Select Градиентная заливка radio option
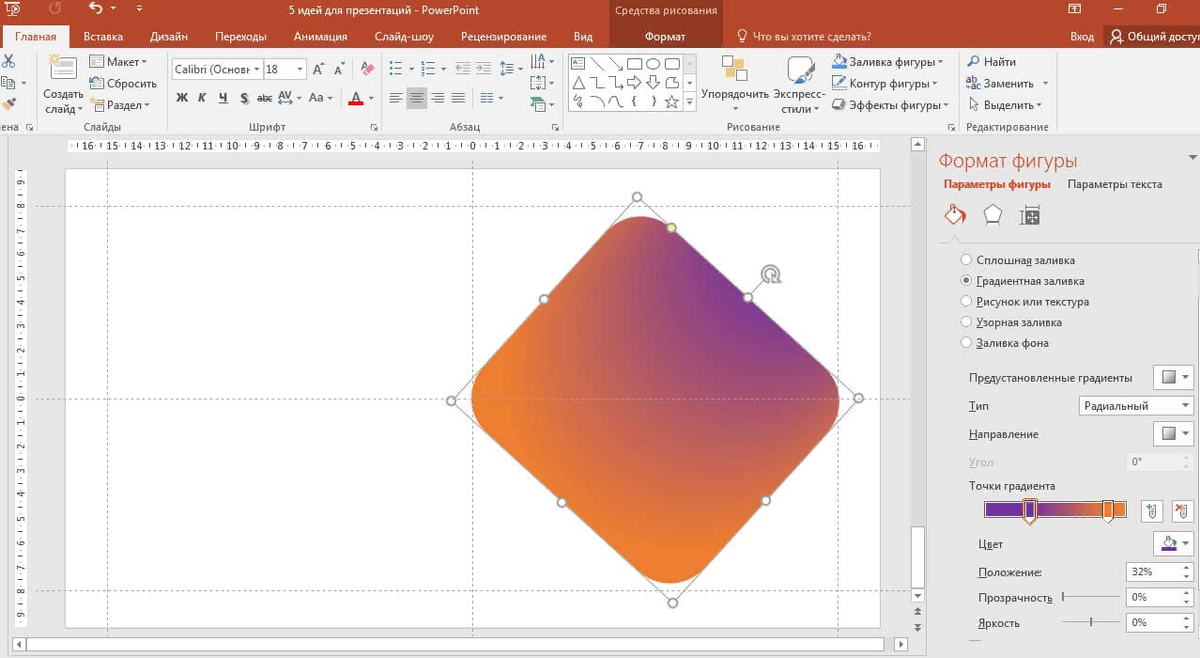The image size is (1200, 658). click(966, 281)
